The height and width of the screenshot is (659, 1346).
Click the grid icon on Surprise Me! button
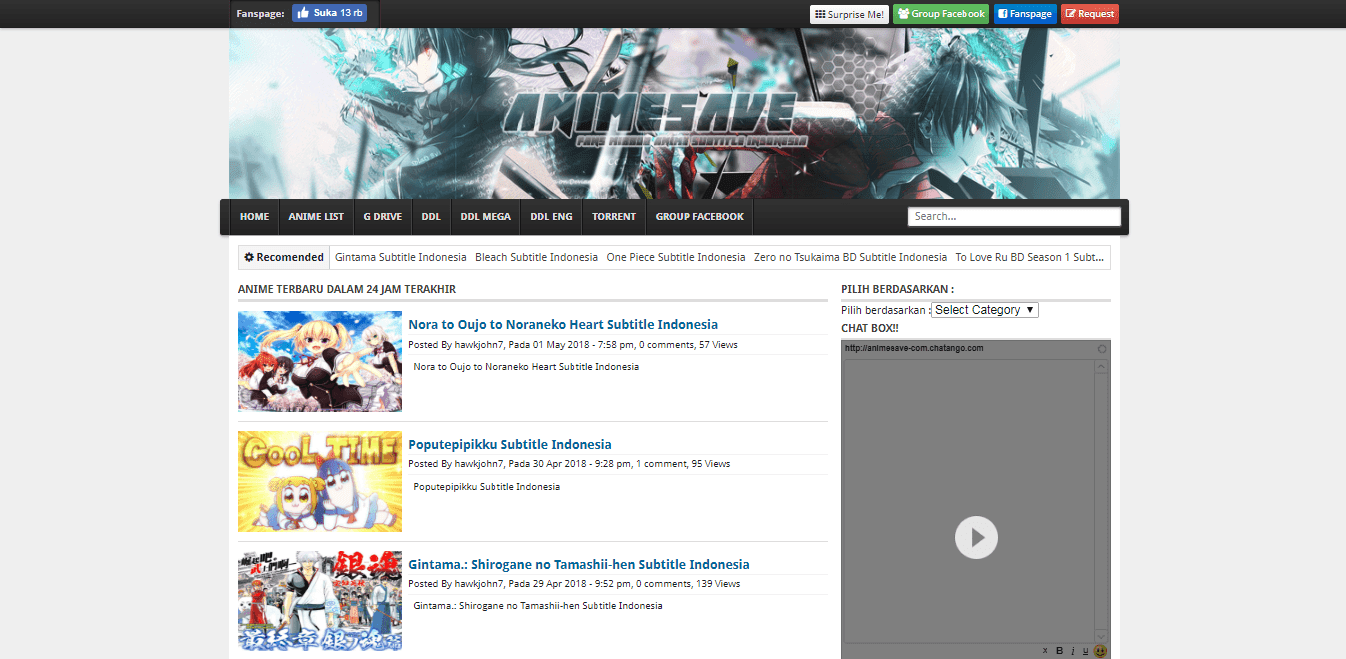click(x=822, y=14)
